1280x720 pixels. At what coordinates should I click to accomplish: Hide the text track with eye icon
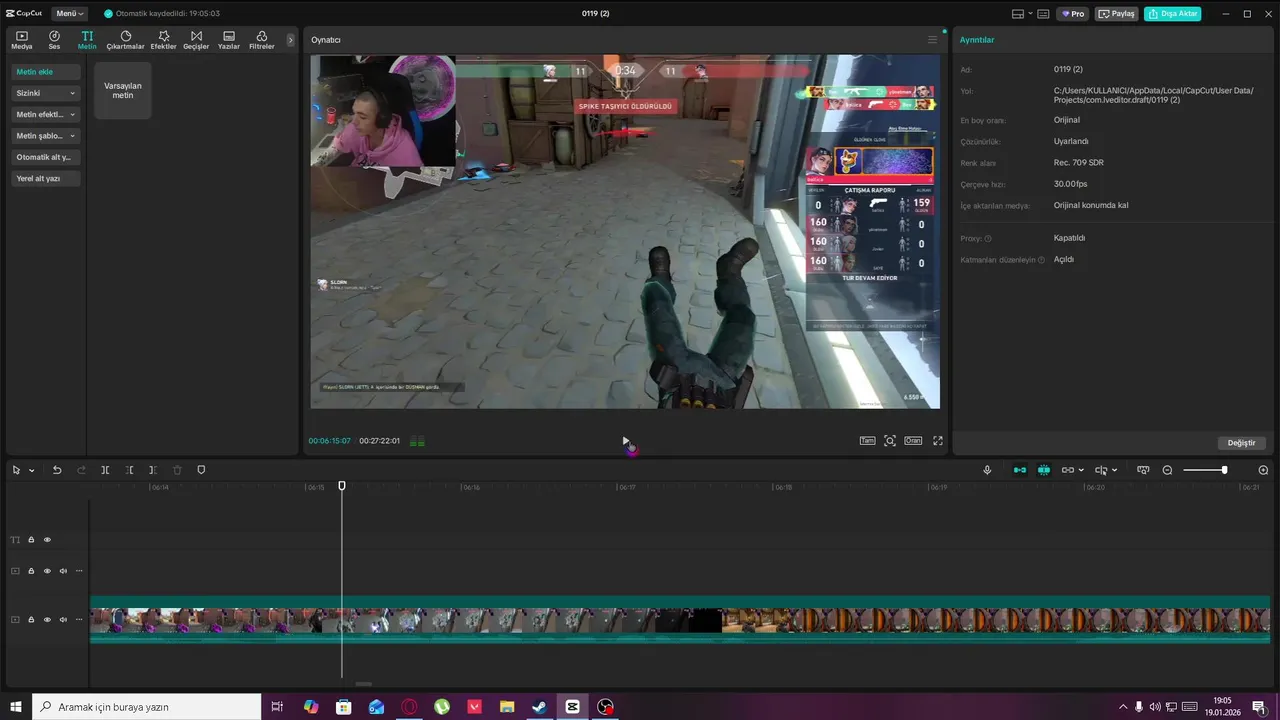tap(47, 540)
